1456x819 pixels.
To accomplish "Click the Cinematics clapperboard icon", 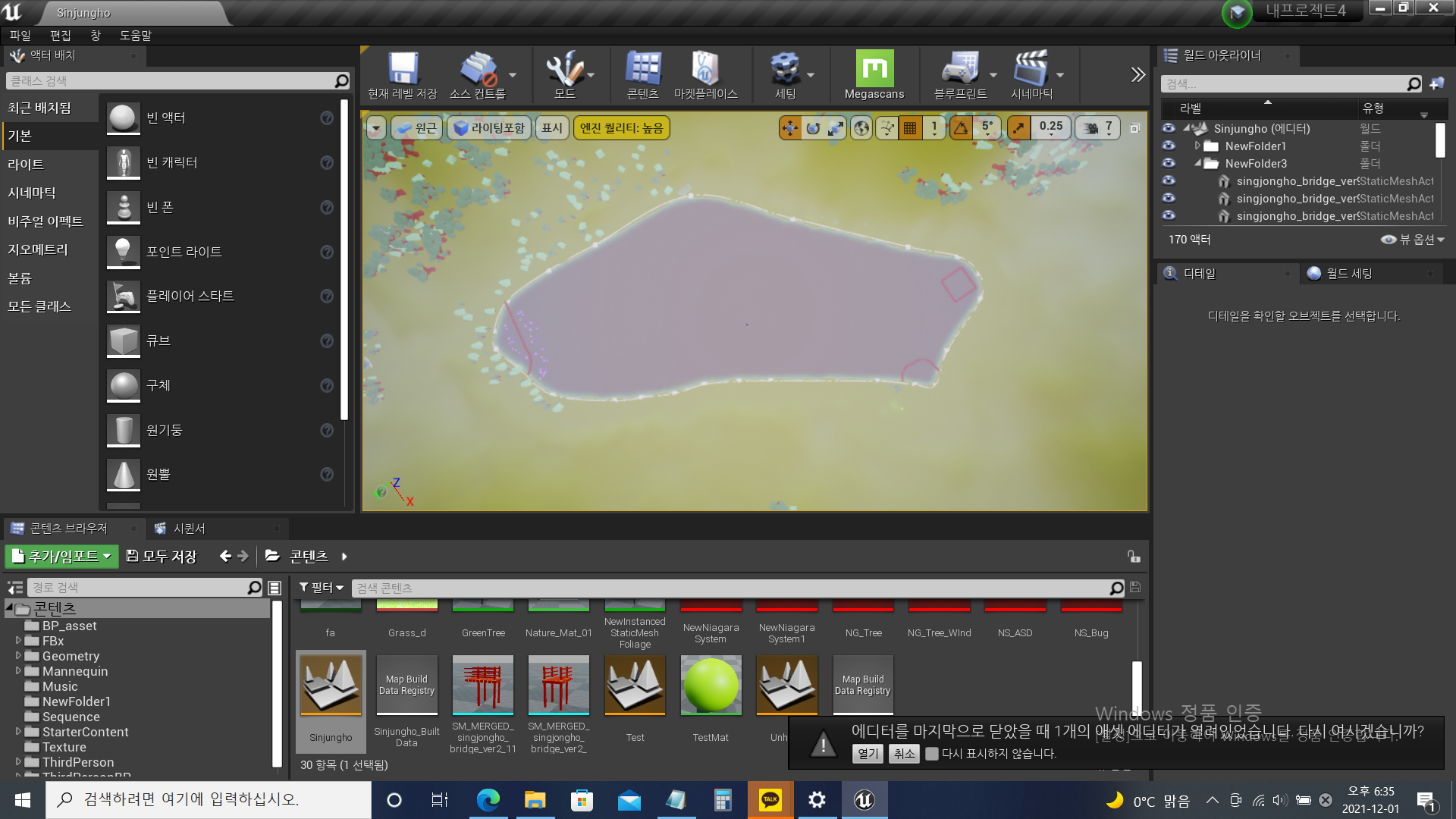I will tap(1031, 70).
